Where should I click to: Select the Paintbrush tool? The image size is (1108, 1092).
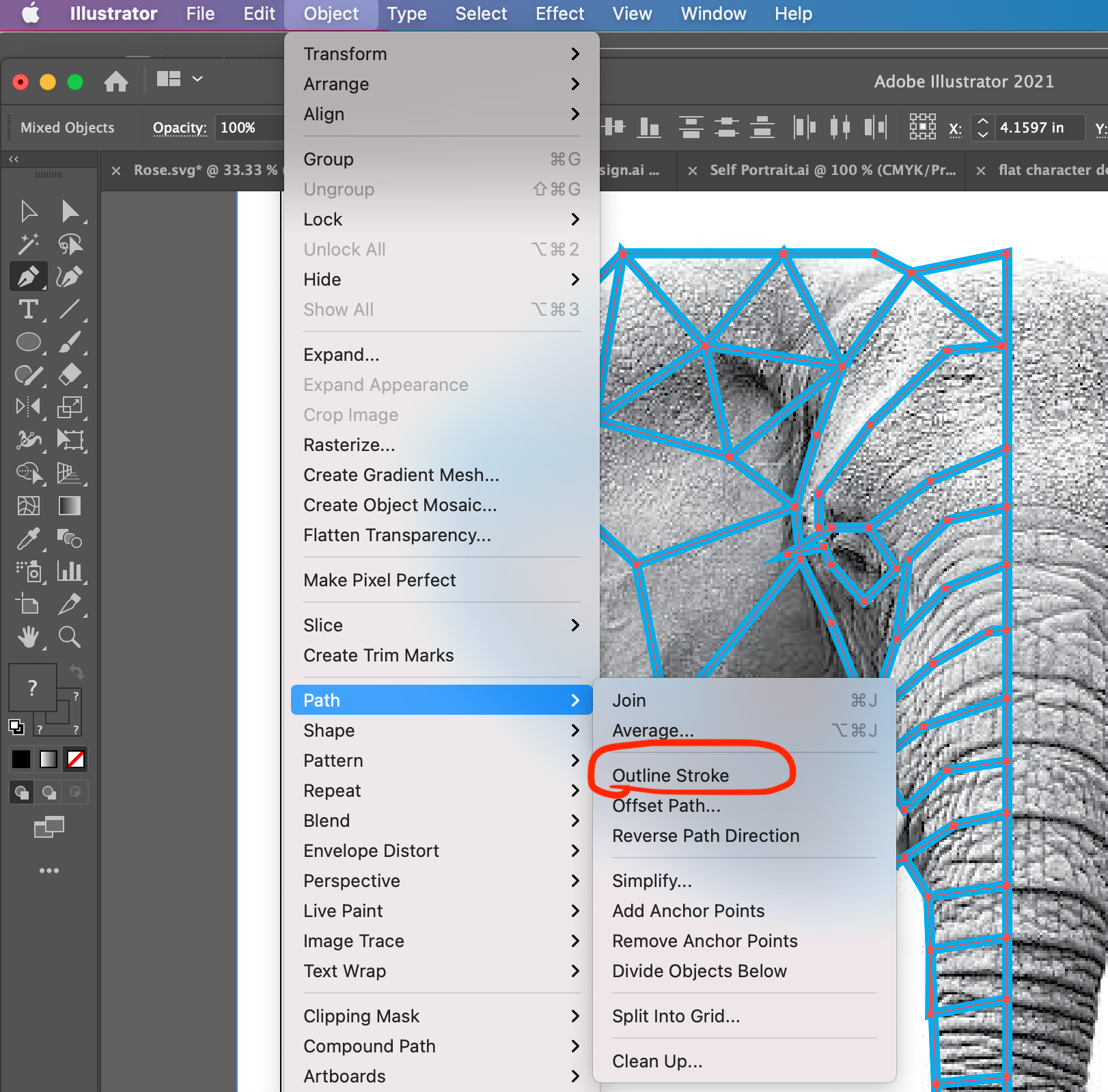pos(70,342)
